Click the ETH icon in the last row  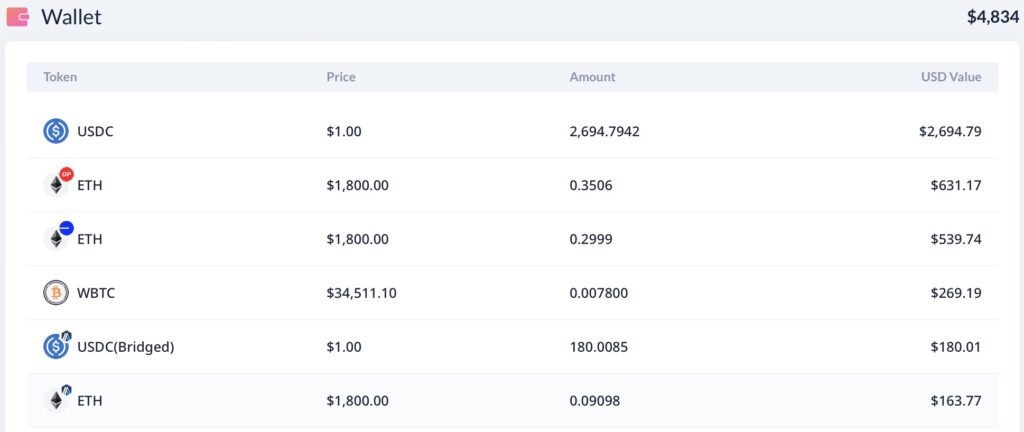(57, 400)
